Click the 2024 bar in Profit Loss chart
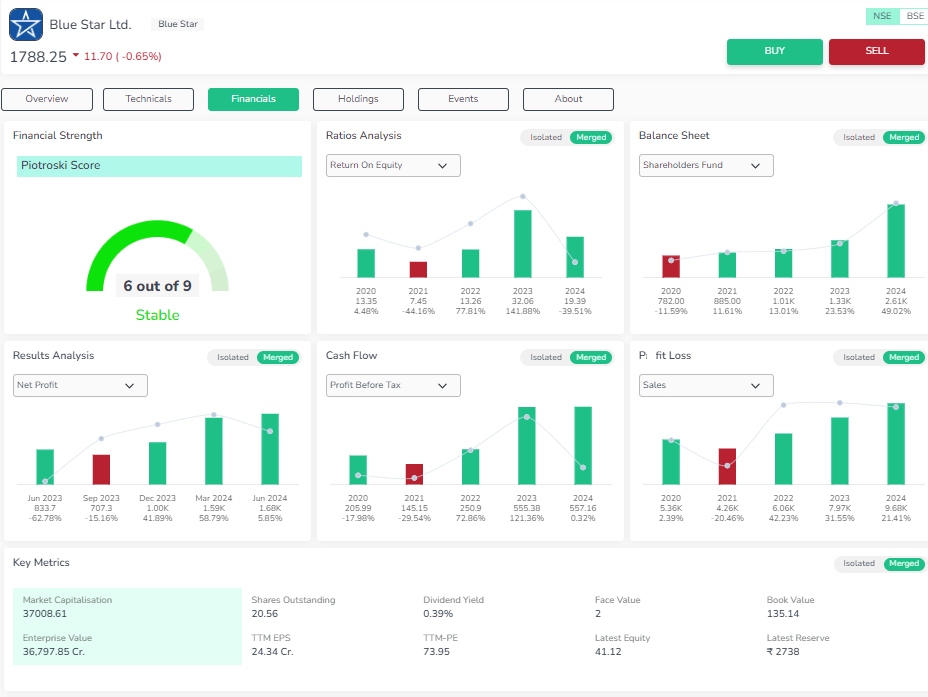This screenshot has width=928, height=697. pos(896,444)
